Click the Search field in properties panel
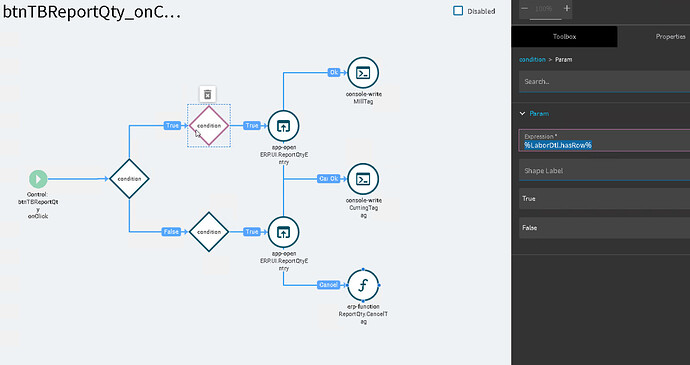 [605, 81]
